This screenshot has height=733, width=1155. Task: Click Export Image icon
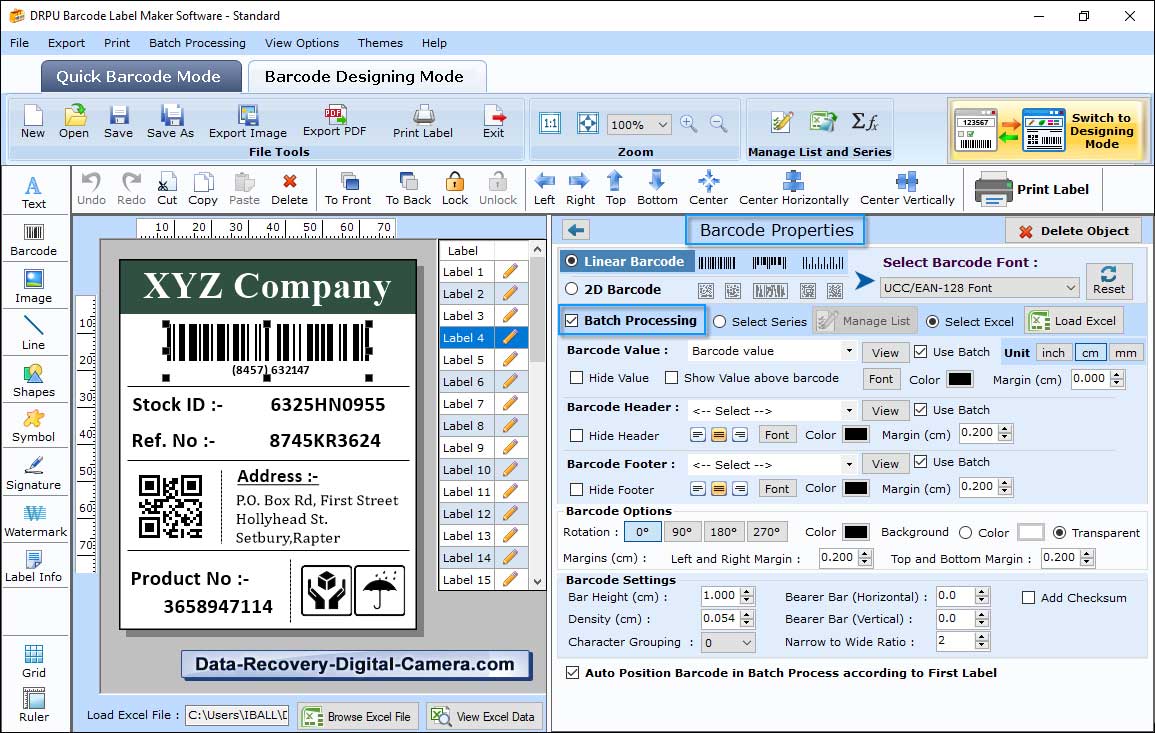248,122
